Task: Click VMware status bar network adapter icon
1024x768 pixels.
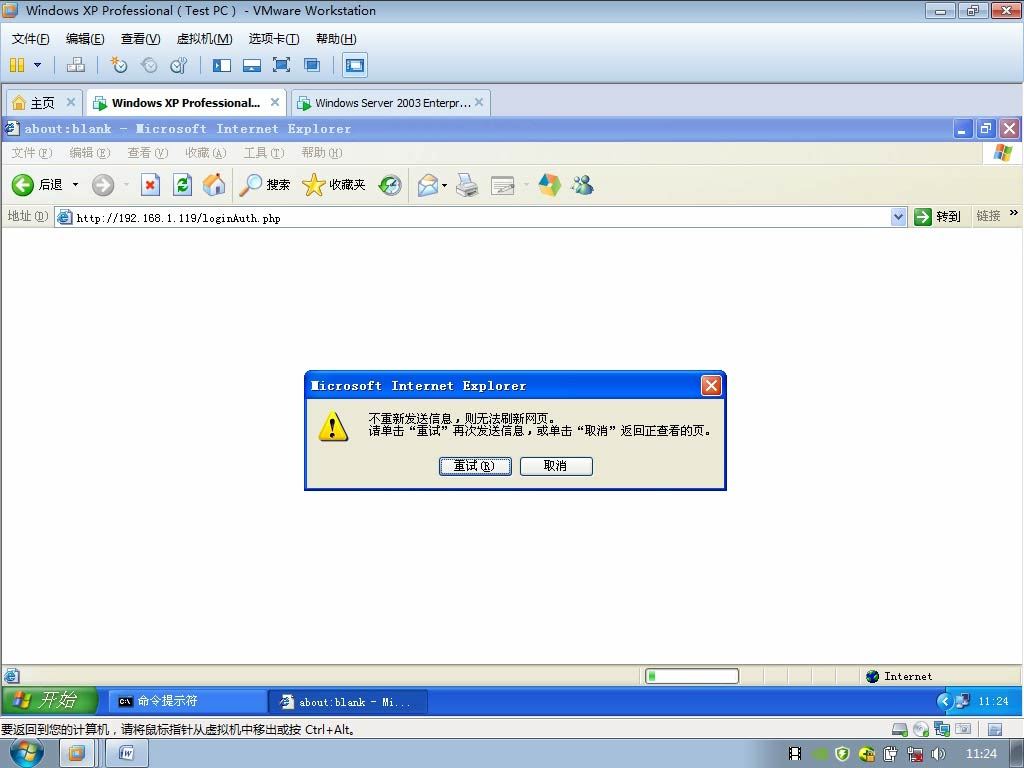Action: pyautogui.click(x=942, y=729)
